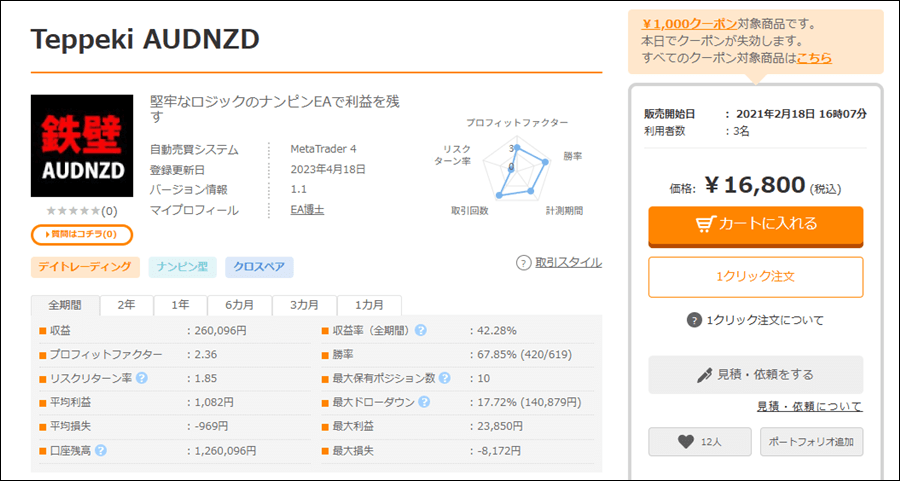Open the ¥1,000クーポン link
The height and width of the screenshot is (481, 900).
pyautogui.click(x=689, y=24)
